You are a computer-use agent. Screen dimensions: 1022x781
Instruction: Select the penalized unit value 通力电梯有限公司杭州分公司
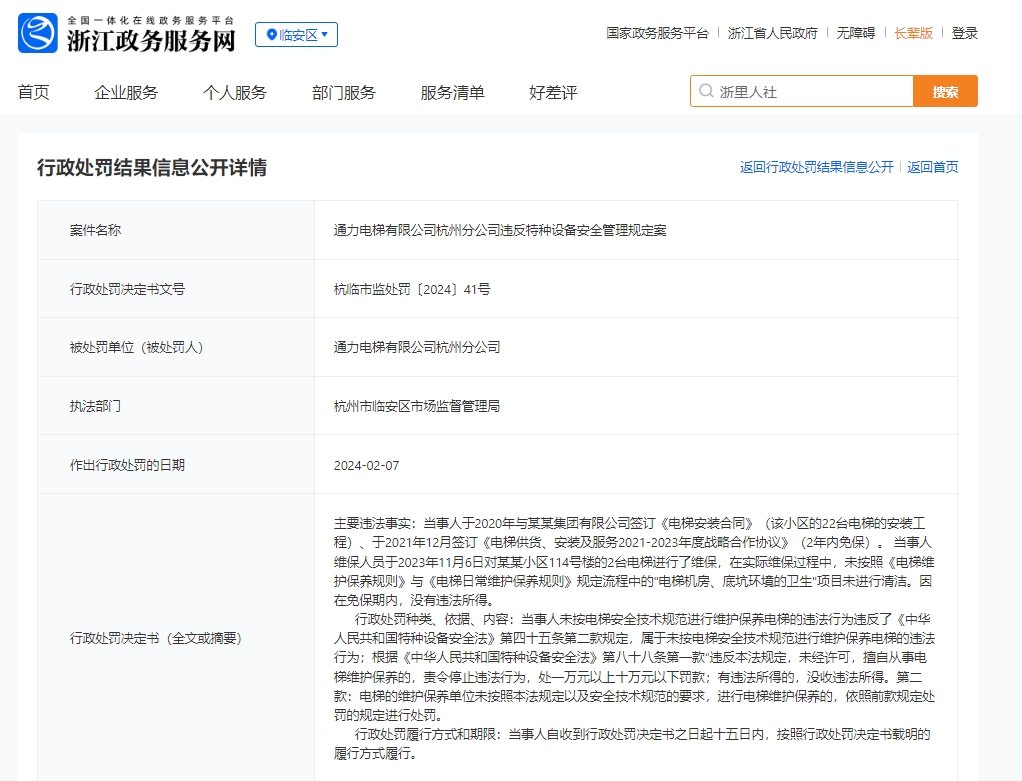coord(417,347)
